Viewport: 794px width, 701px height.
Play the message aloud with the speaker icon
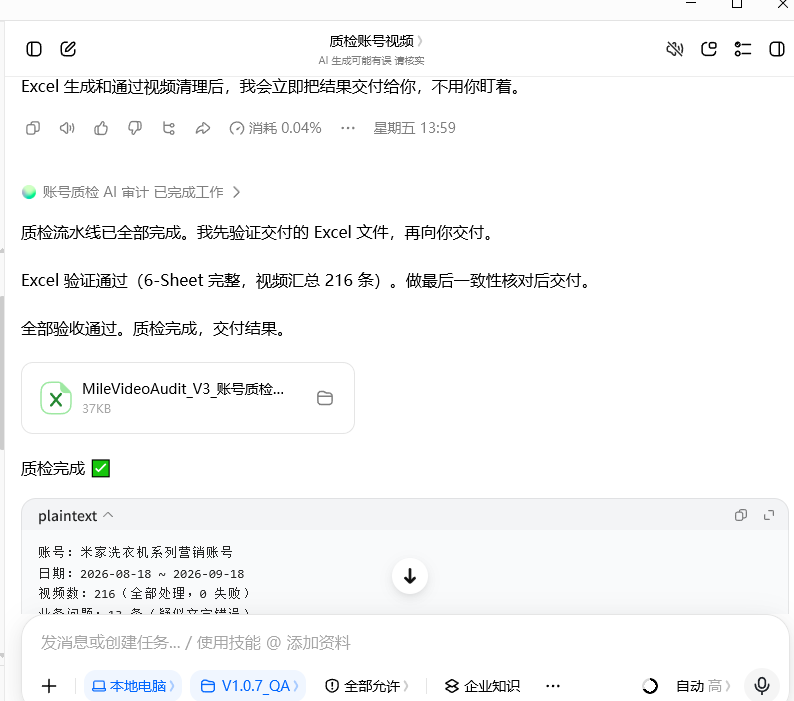click(x=67, y=128)
